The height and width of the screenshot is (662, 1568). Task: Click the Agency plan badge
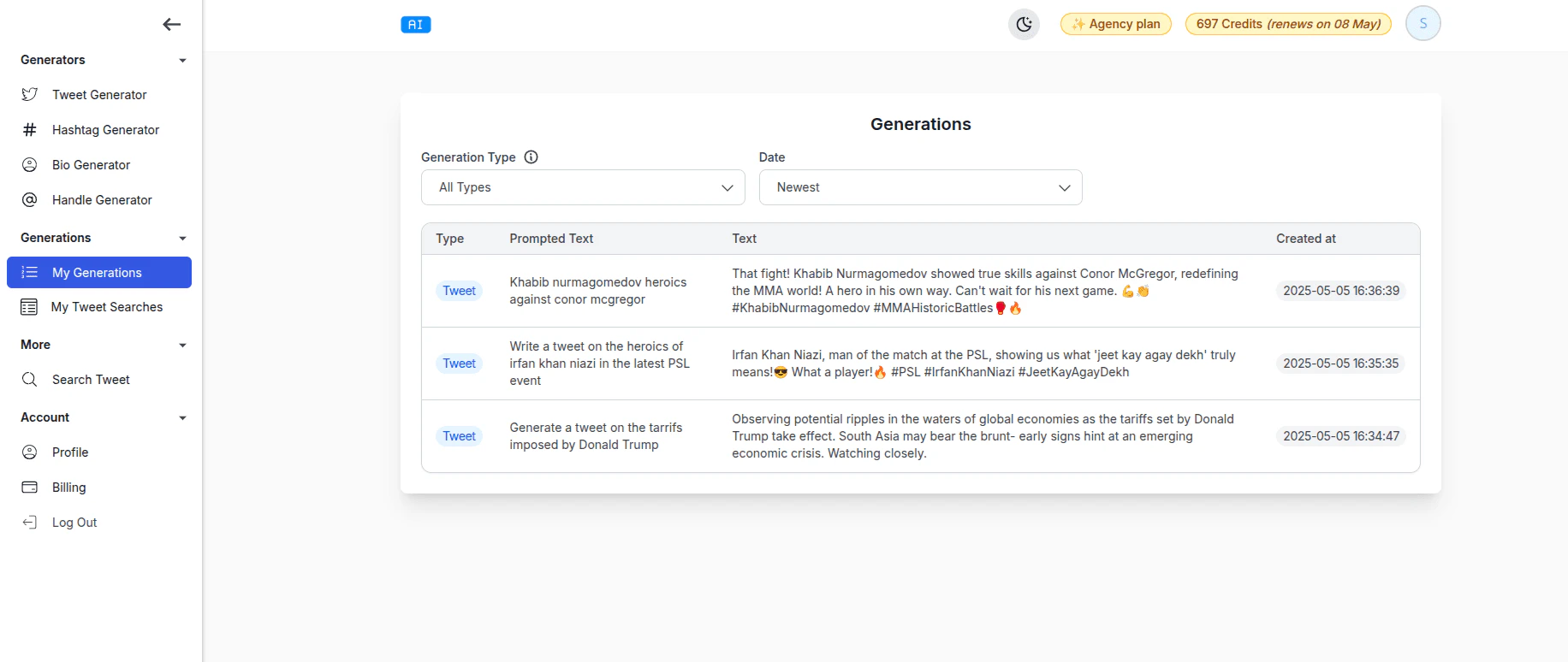pyautogui.click(x=1116, y=24)
